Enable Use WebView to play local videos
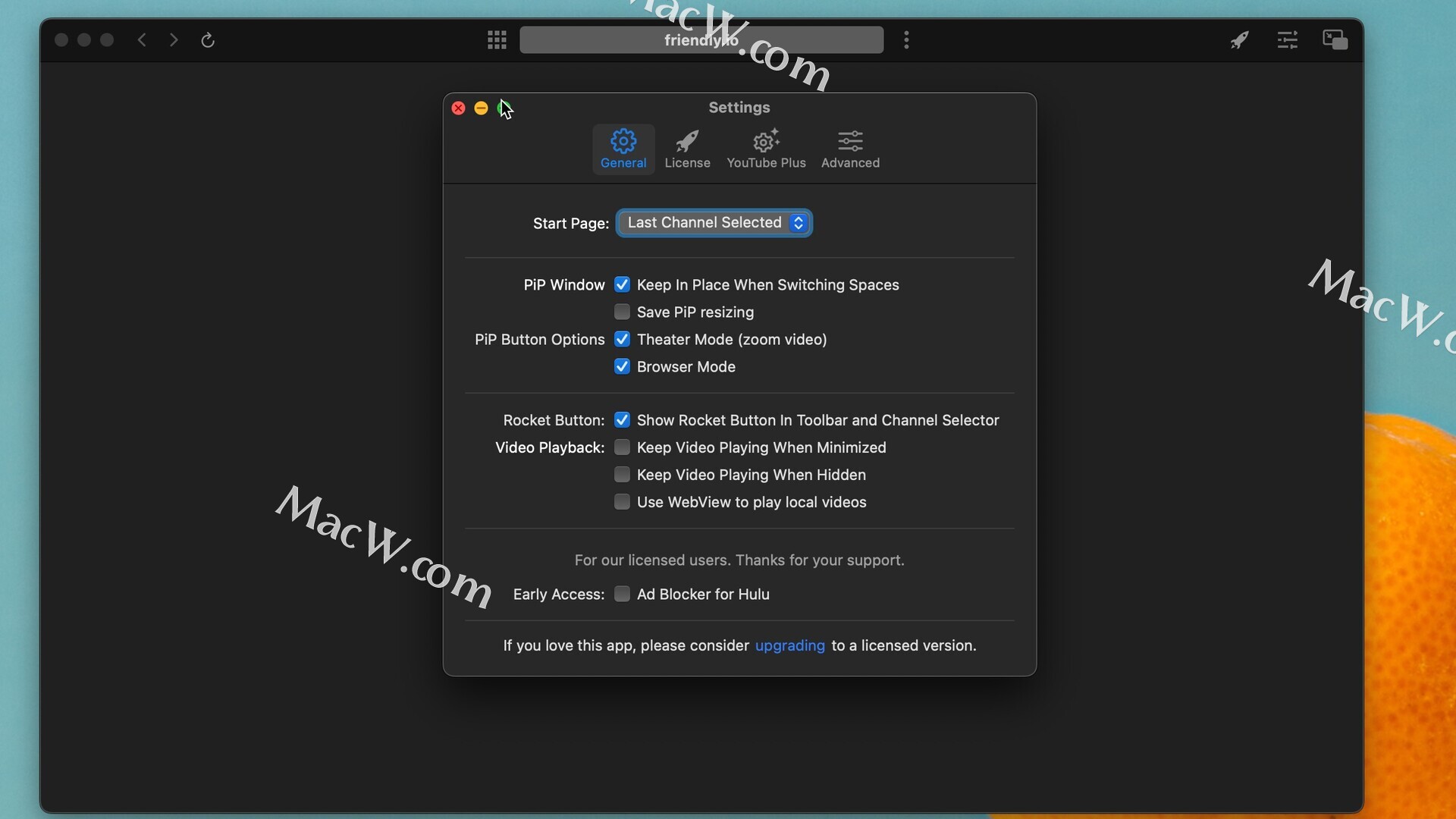 (x=622, y=501)
